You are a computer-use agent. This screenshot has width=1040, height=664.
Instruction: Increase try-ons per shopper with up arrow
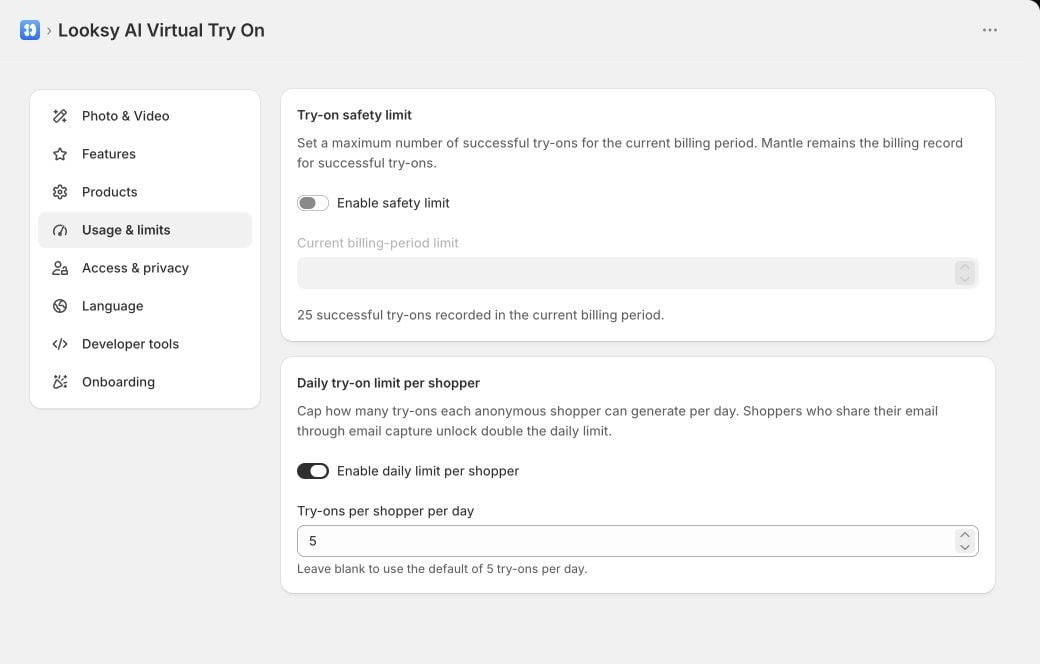point(965,535)
